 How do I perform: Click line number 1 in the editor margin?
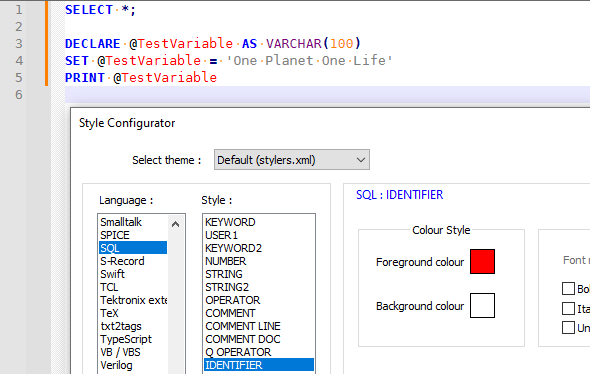click(x=19, y=10)
